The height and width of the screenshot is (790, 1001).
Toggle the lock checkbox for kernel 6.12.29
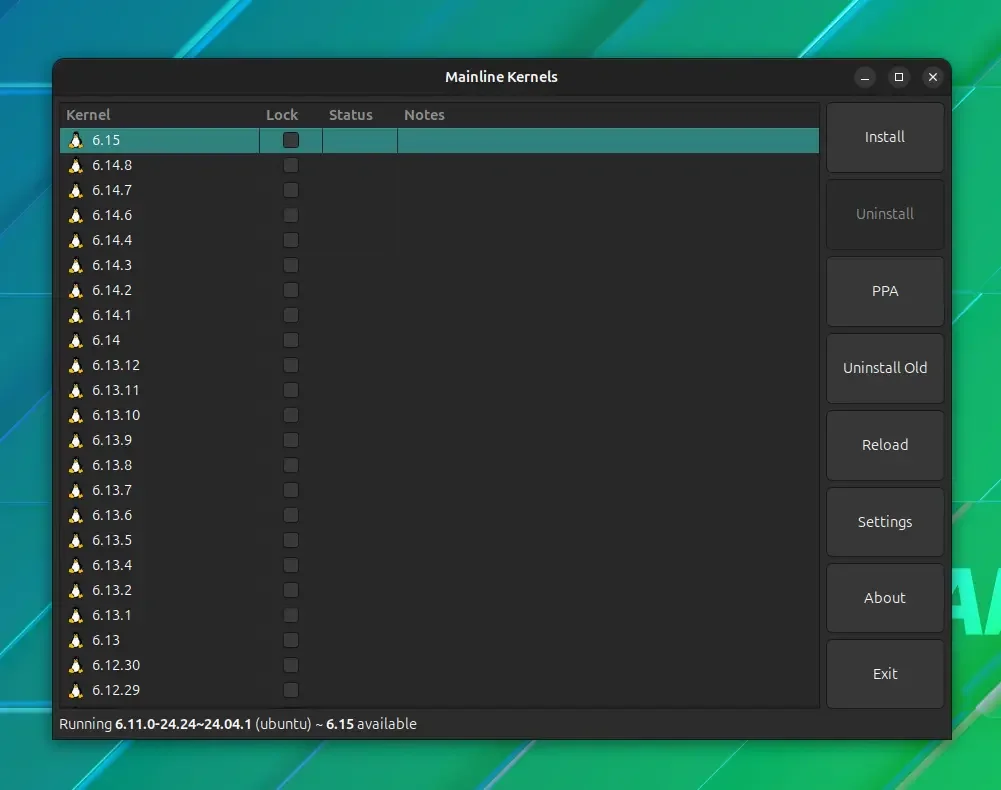click(290, 690)
